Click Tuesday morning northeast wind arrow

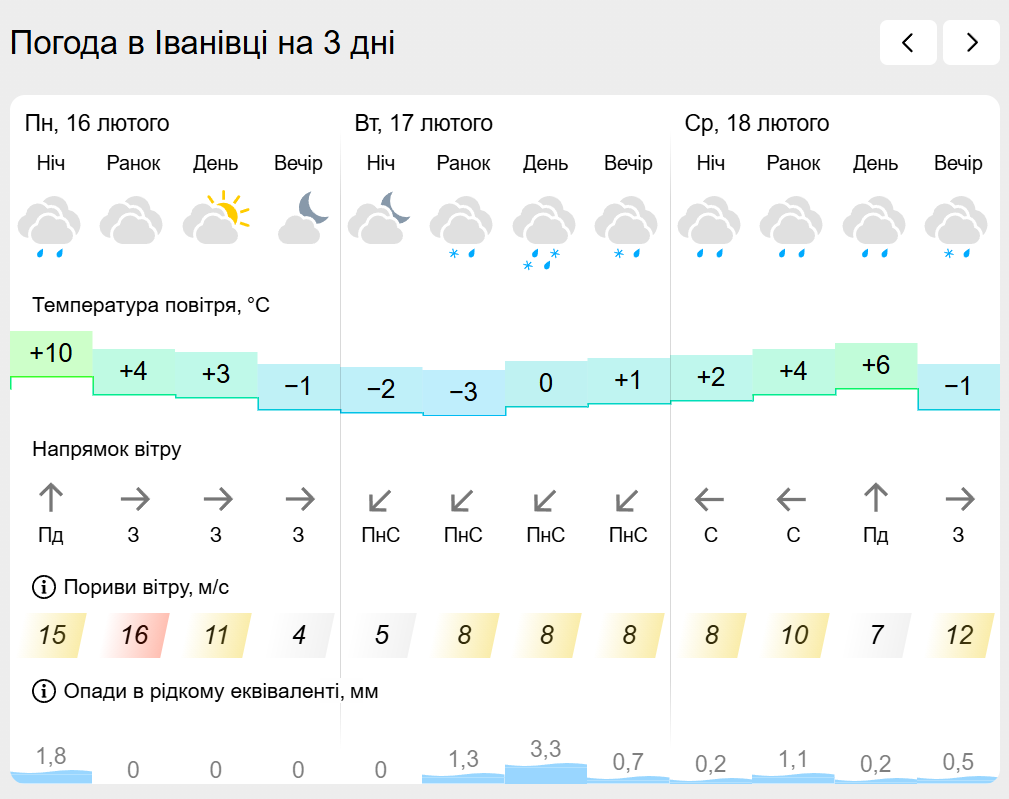[x=463, y=499]
